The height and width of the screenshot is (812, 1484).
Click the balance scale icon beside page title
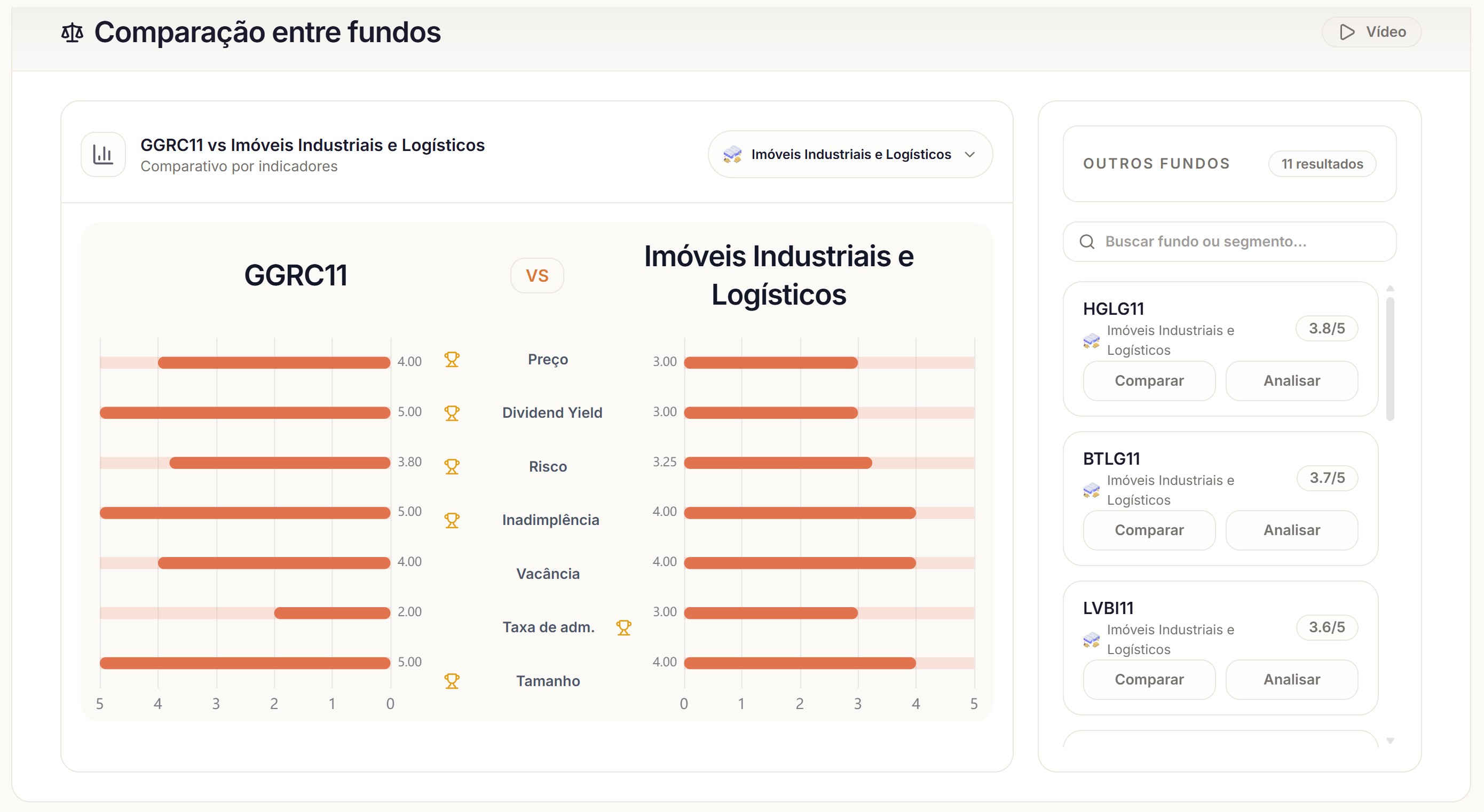pos(72,33)
